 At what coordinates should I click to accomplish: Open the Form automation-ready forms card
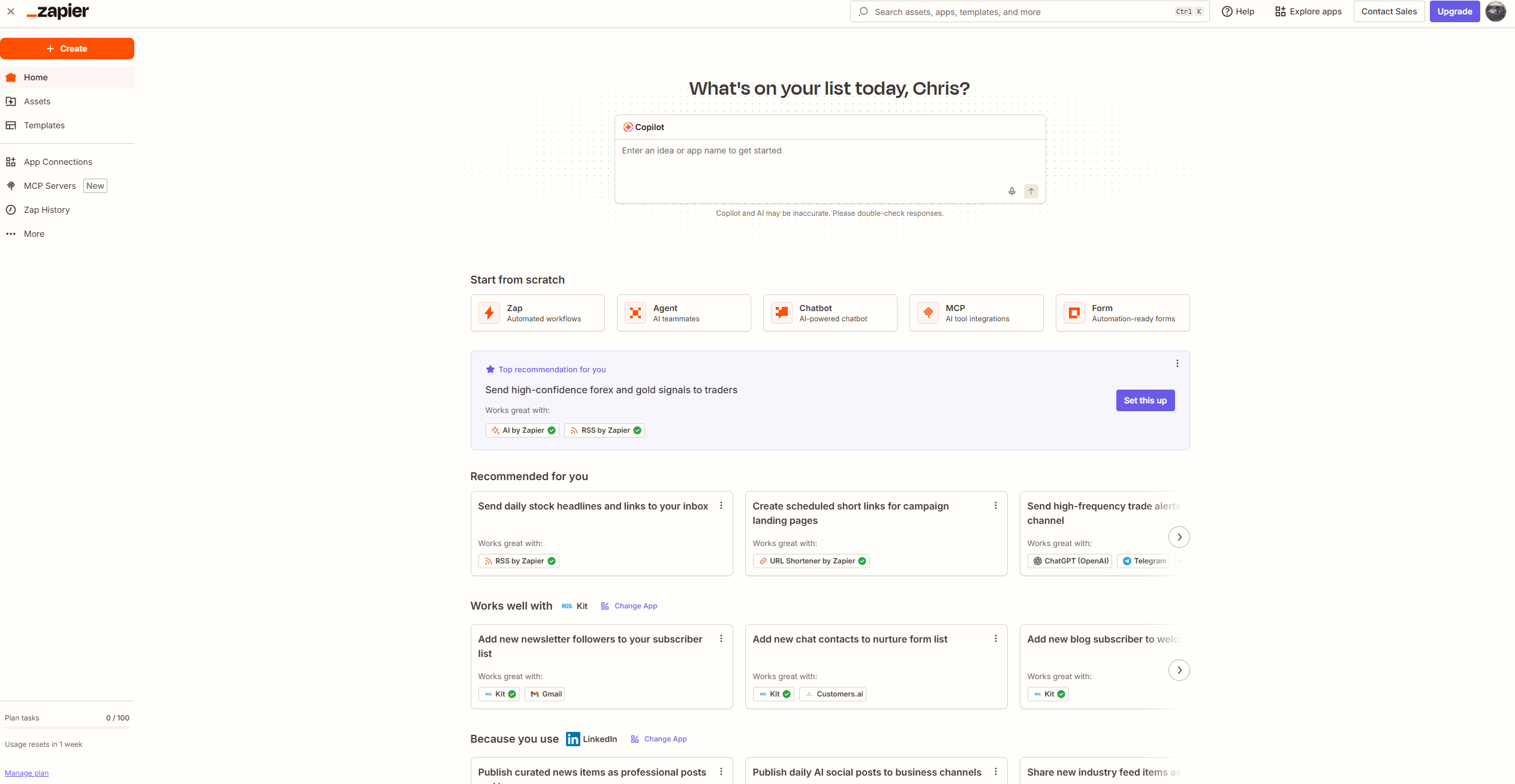click(x=1122, y=313)
